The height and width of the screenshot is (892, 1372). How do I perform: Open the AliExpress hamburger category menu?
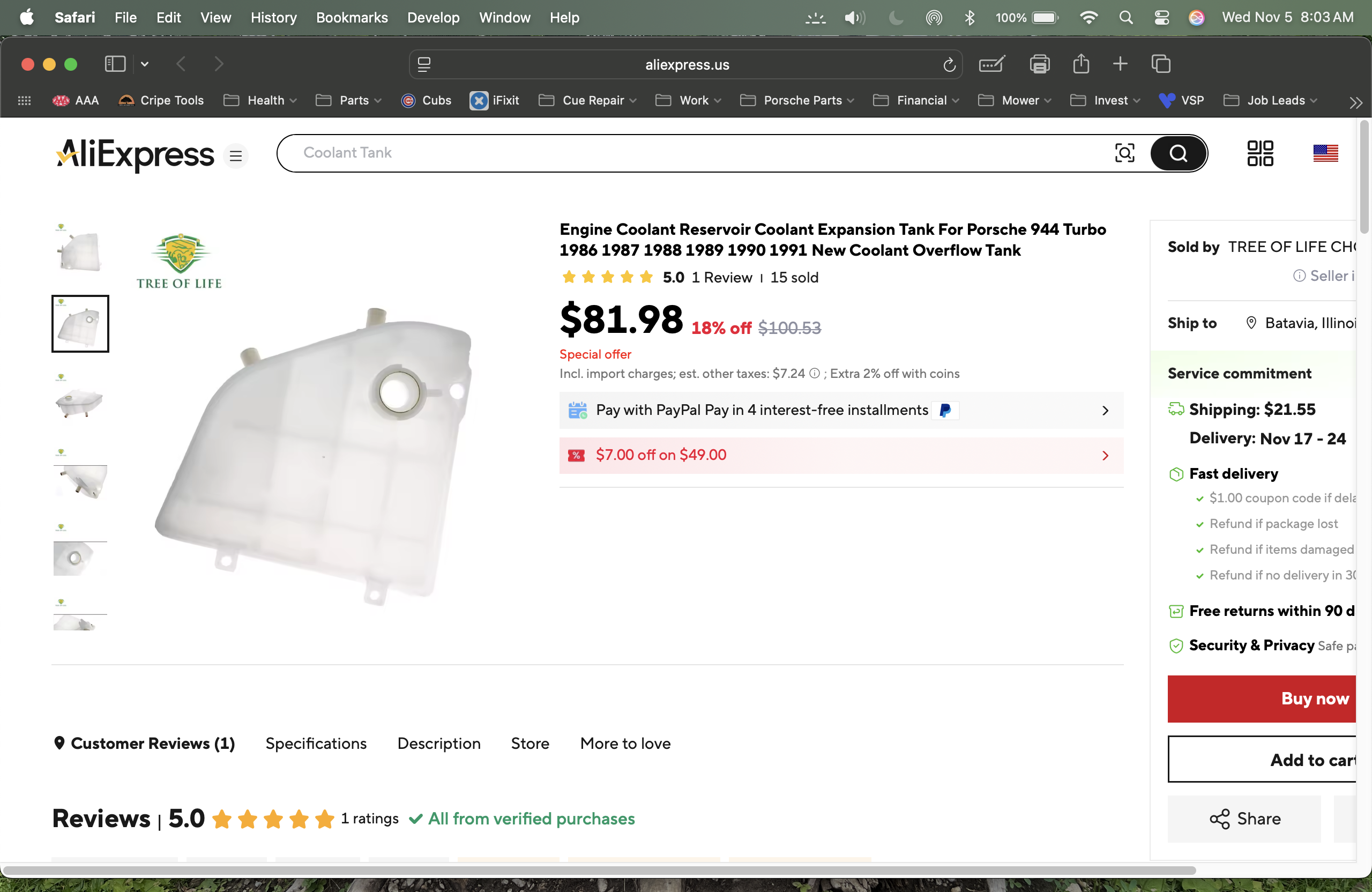(x=236, y=155)
